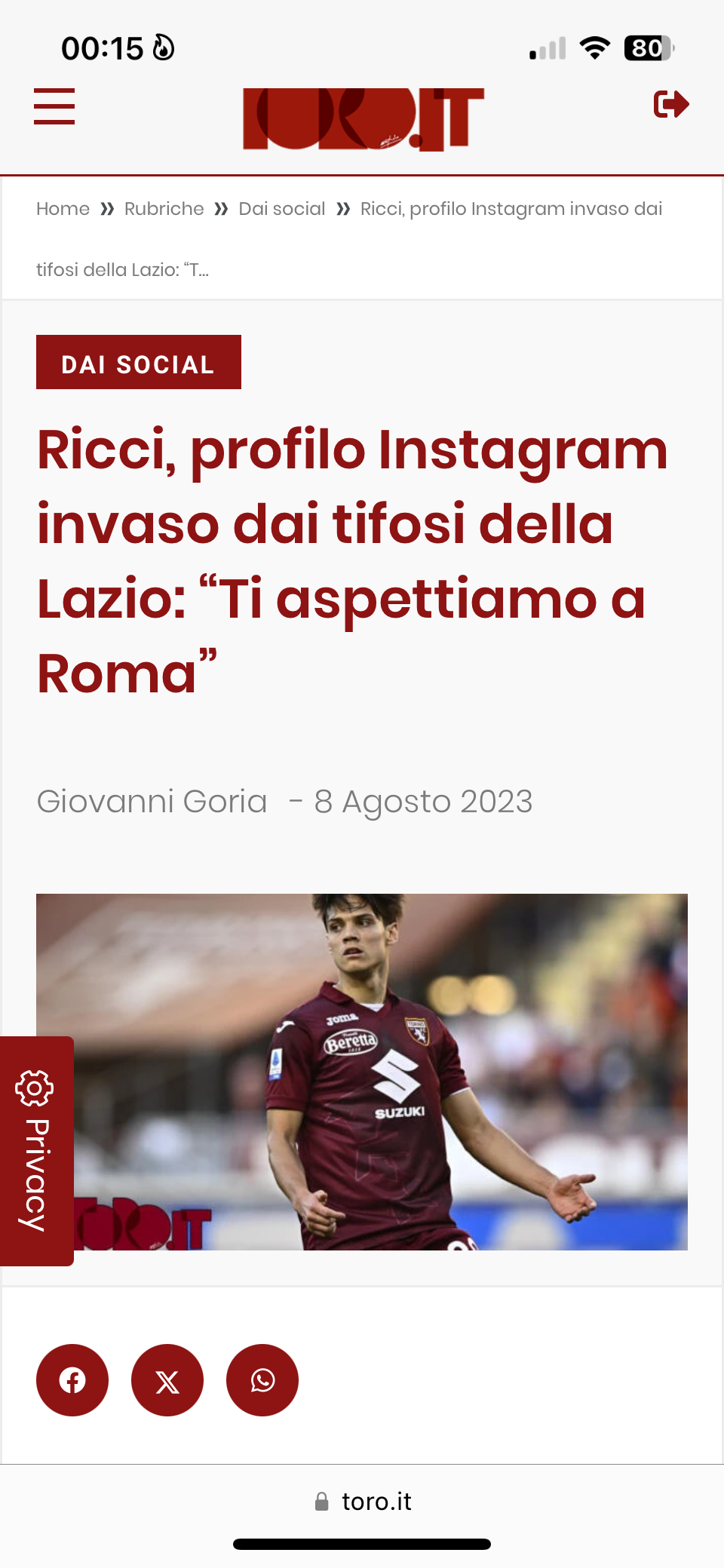Open the hamburger navigation menu
The width and height of the screenshot is (724, 1568).
(54, 106)
